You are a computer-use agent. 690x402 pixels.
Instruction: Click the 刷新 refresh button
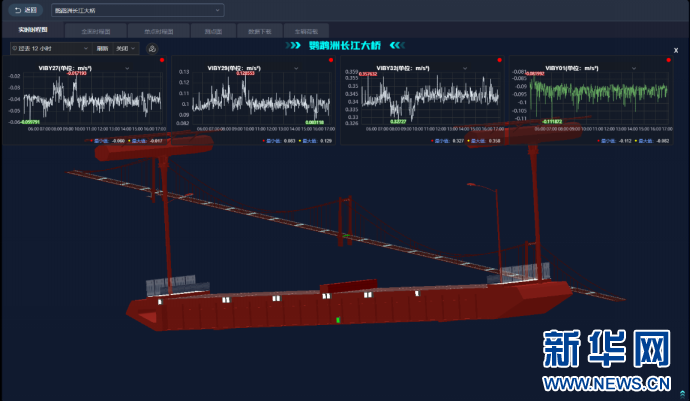point(103,48)
